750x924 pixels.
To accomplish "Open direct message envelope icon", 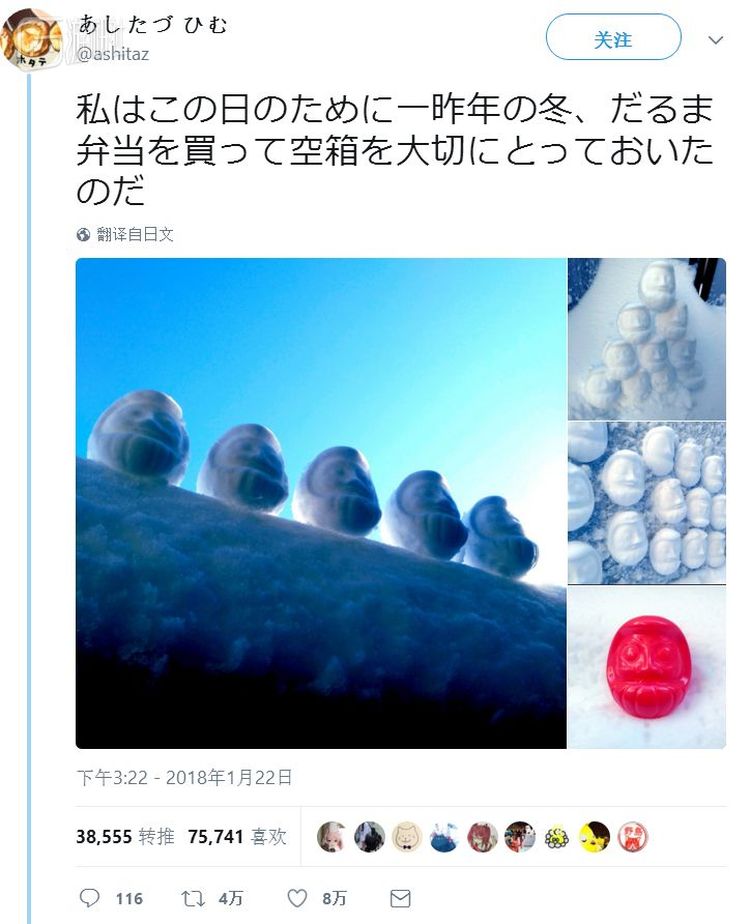I will (401, 898).
